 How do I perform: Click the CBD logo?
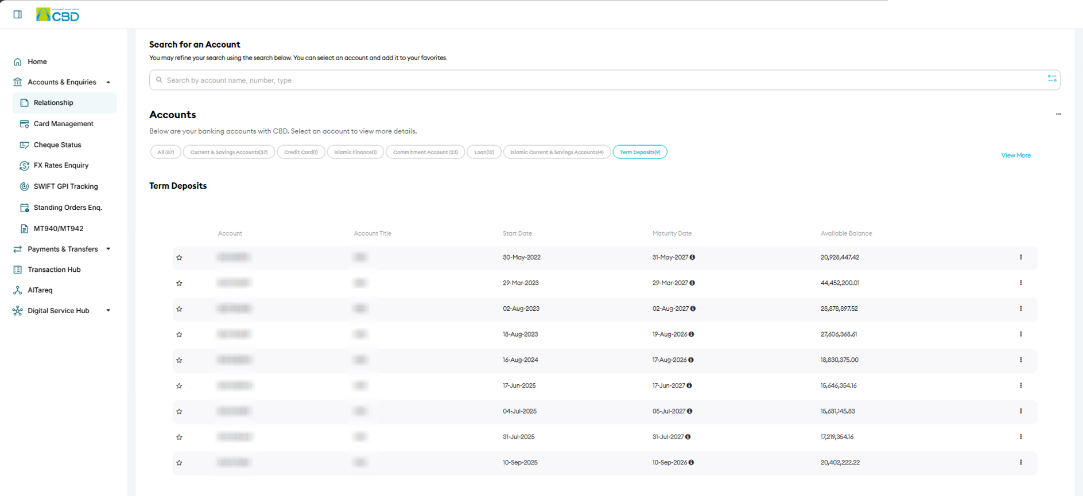point(57,14)
